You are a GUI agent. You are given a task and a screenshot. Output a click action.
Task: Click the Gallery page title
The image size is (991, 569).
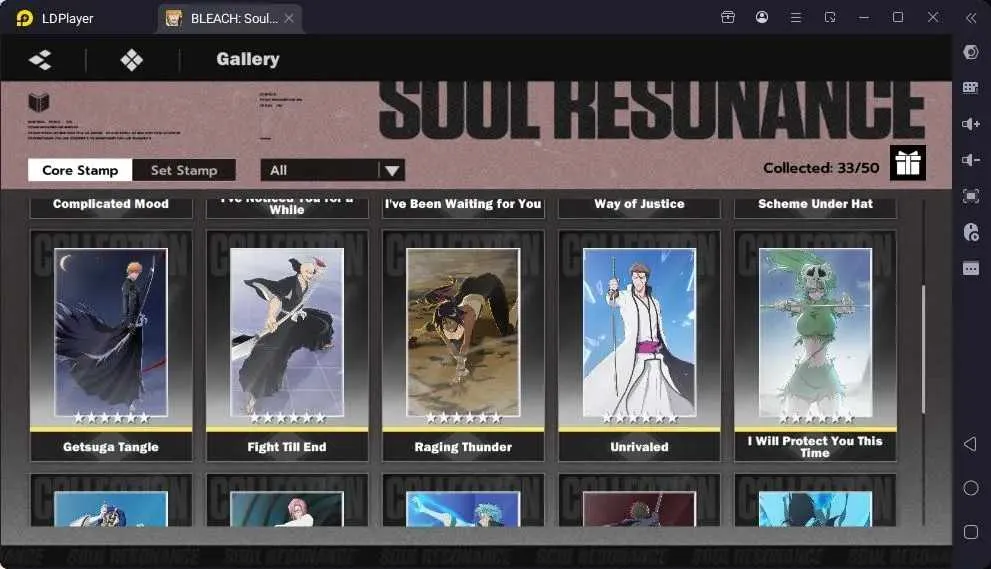pyautogui.click(x=248, y=59)
